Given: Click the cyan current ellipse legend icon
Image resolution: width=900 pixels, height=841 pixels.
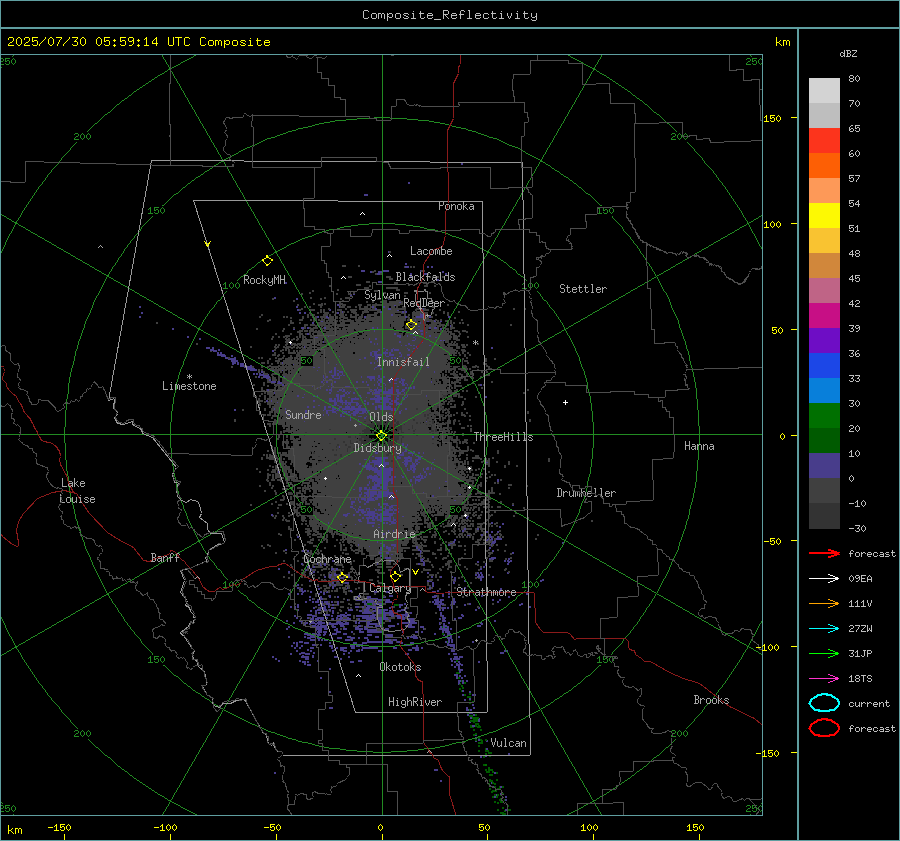Looking at the screenshot, I should point(824,703).
